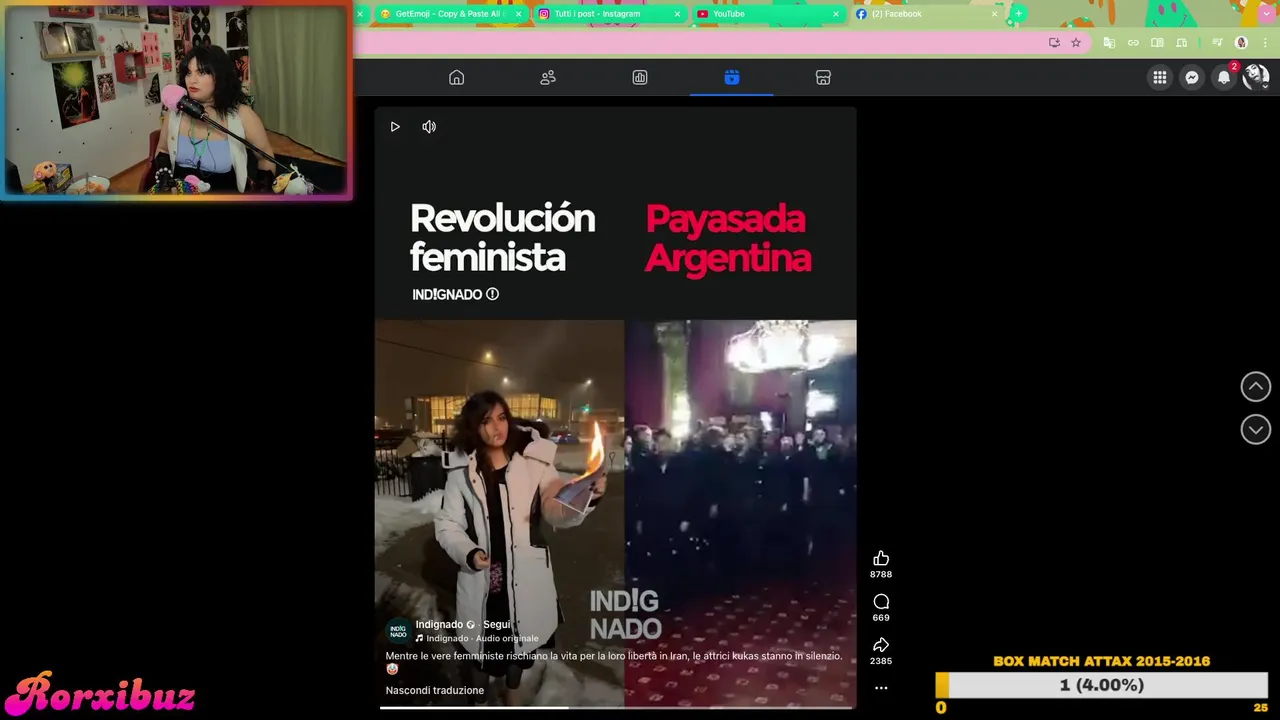Close the YouTube browser tab
Image resolution: width=1280 pixels, height=720 pixels.
pos(836,14)
